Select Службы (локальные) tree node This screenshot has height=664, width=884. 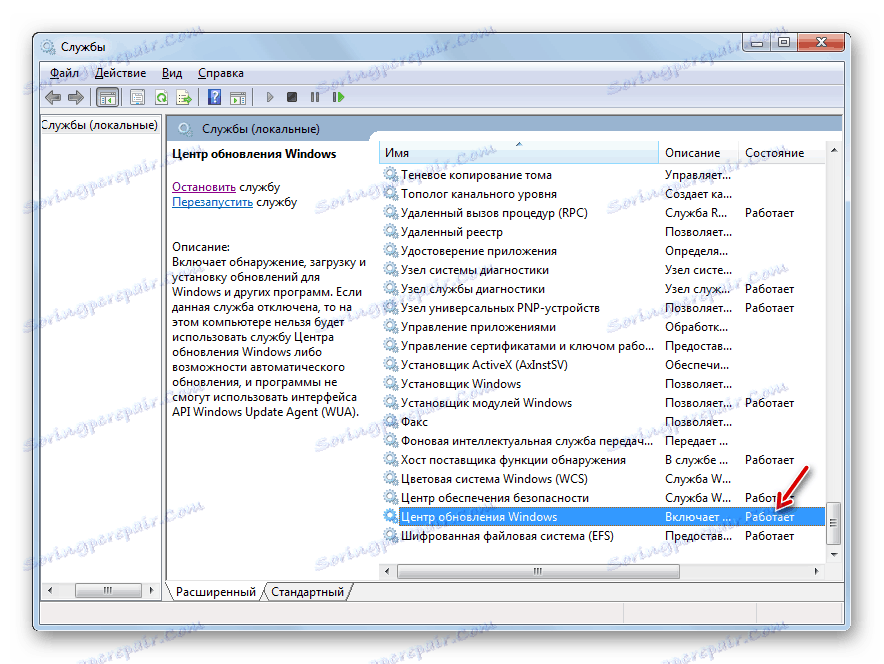click(x=100, y=125)
